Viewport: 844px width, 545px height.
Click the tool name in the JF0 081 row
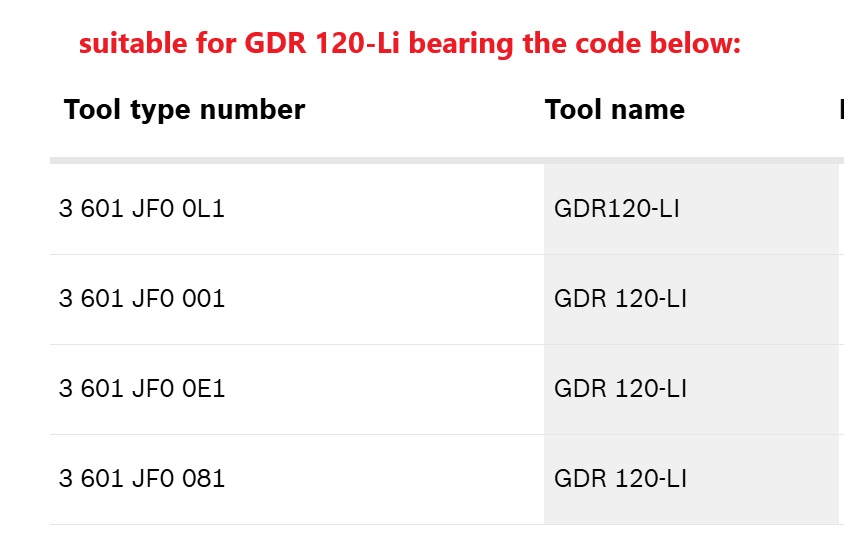pyautogui.click(x=620, y=479)
